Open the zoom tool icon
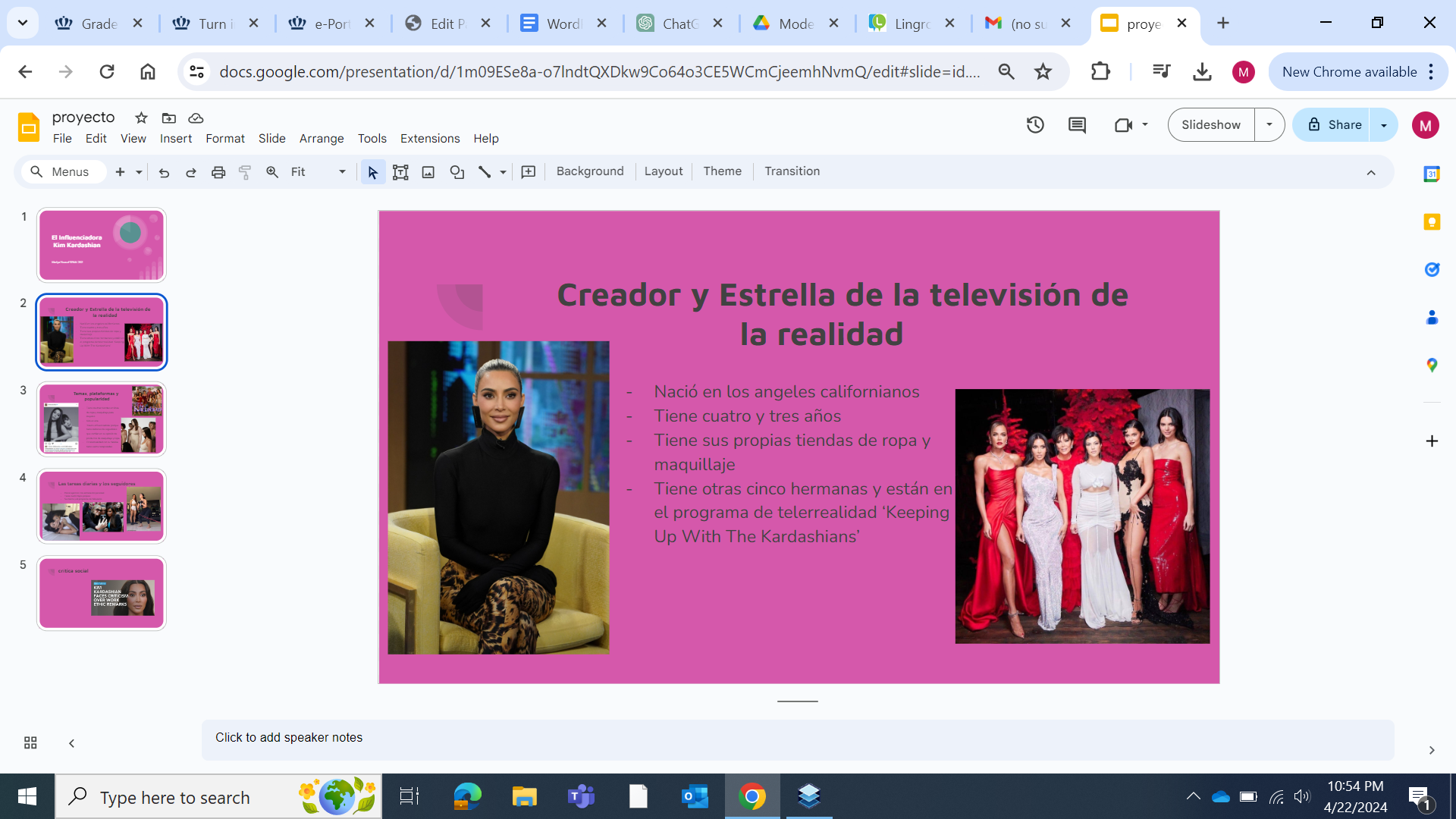 tap(272, 172)
